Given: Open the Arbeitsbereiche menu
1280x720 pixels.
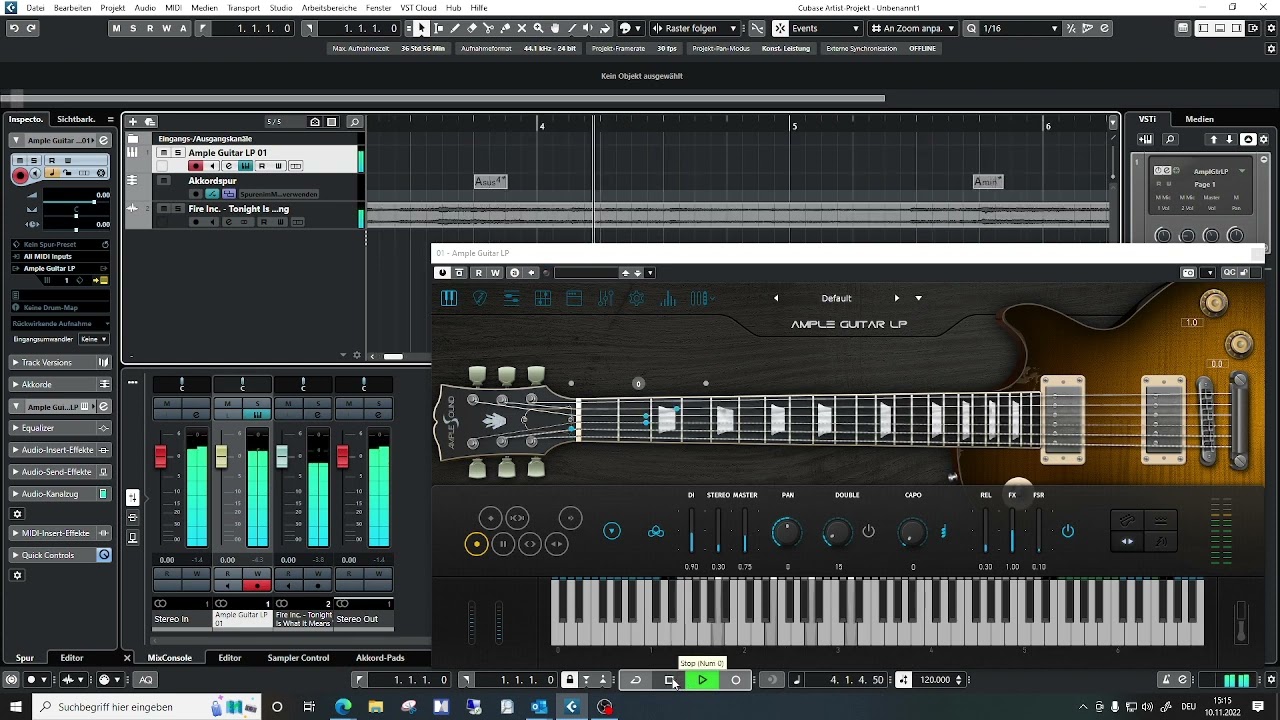Looking at the screenshot, I should [x=329, y=8].
